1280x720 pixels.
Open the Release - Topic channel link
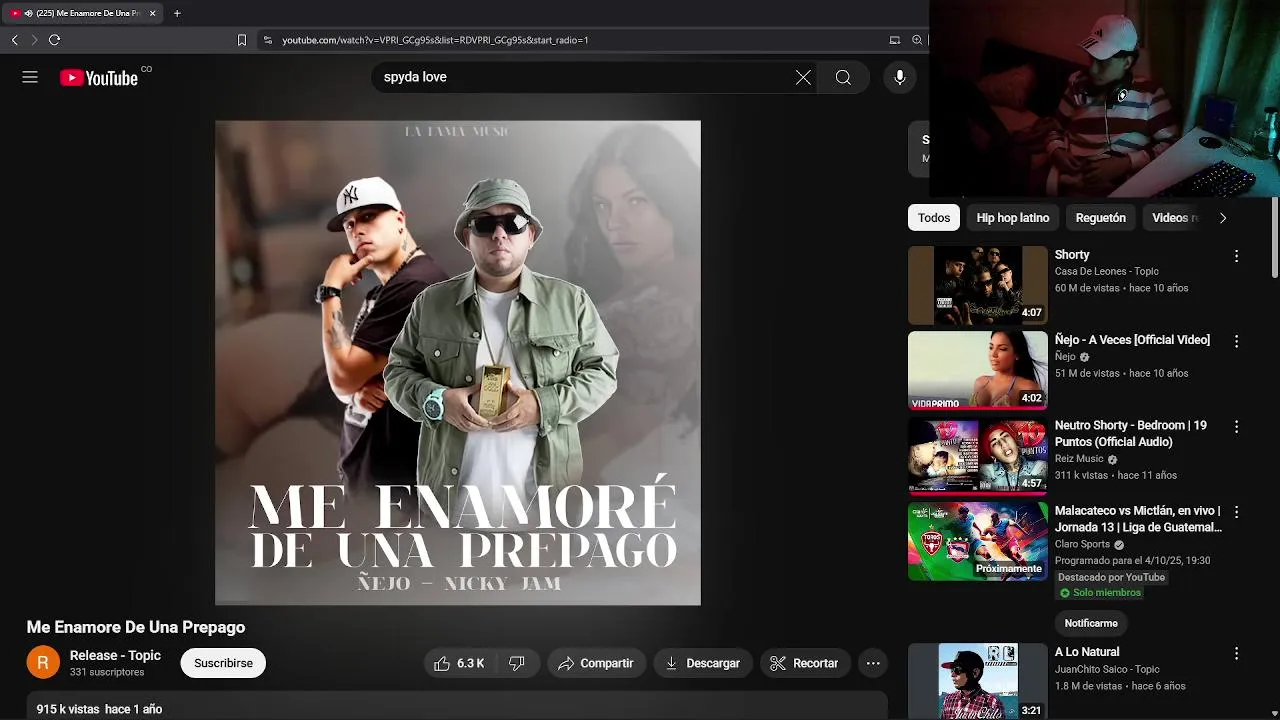[115, 655]
